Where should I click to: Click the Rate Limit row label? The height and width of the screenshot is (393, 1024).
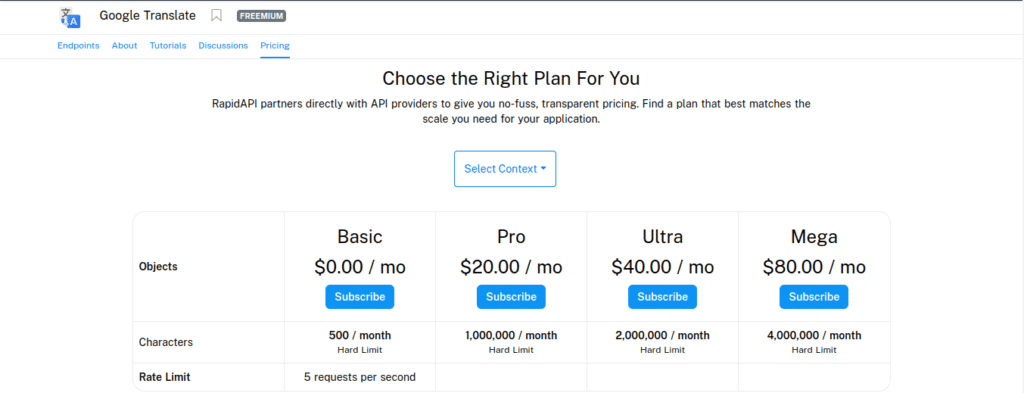[x=165, y=377]
